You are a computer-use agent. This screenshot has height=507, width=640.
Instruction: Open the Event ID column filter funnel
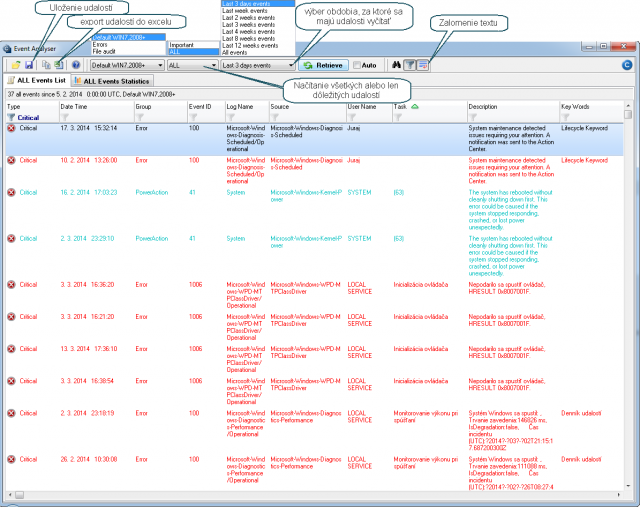tap(193, 118)
